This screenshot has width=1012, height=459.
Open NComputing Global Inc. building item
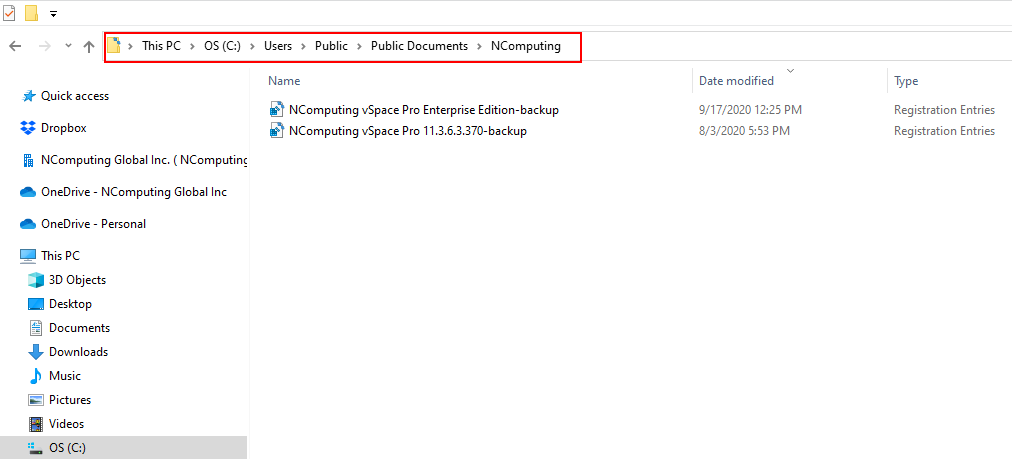(145, 159)
